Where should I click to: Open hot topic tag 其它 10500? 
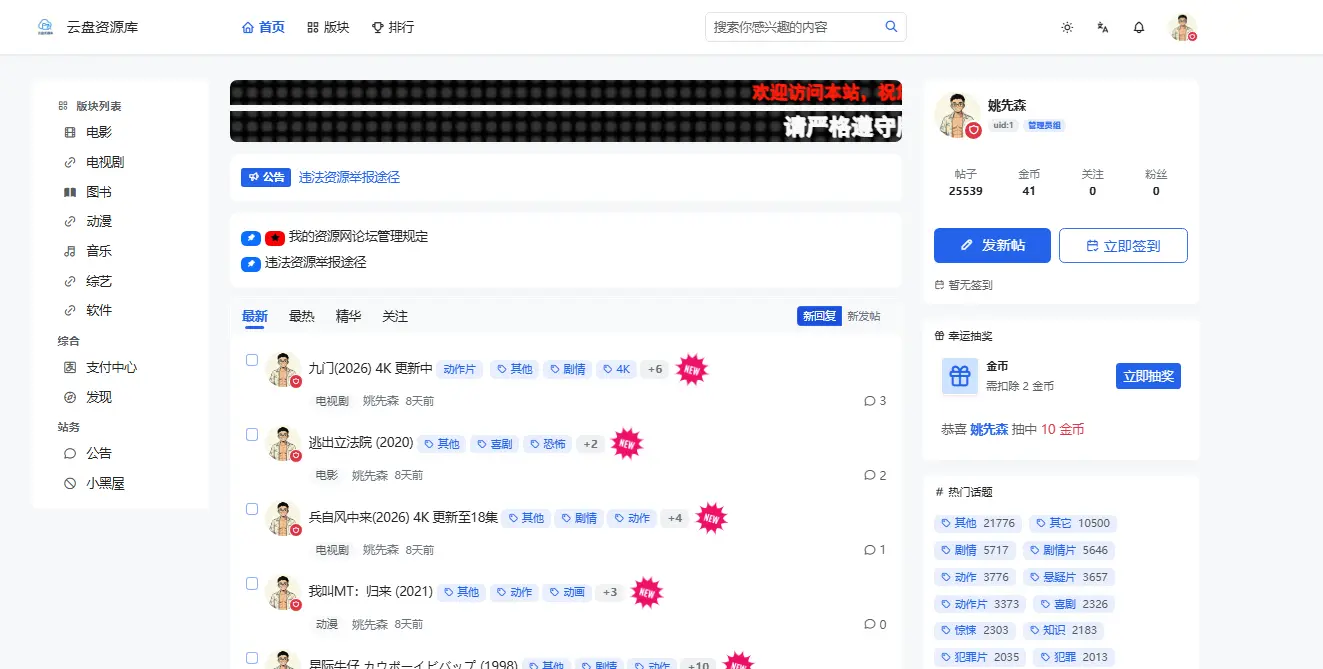(1073, 523)
